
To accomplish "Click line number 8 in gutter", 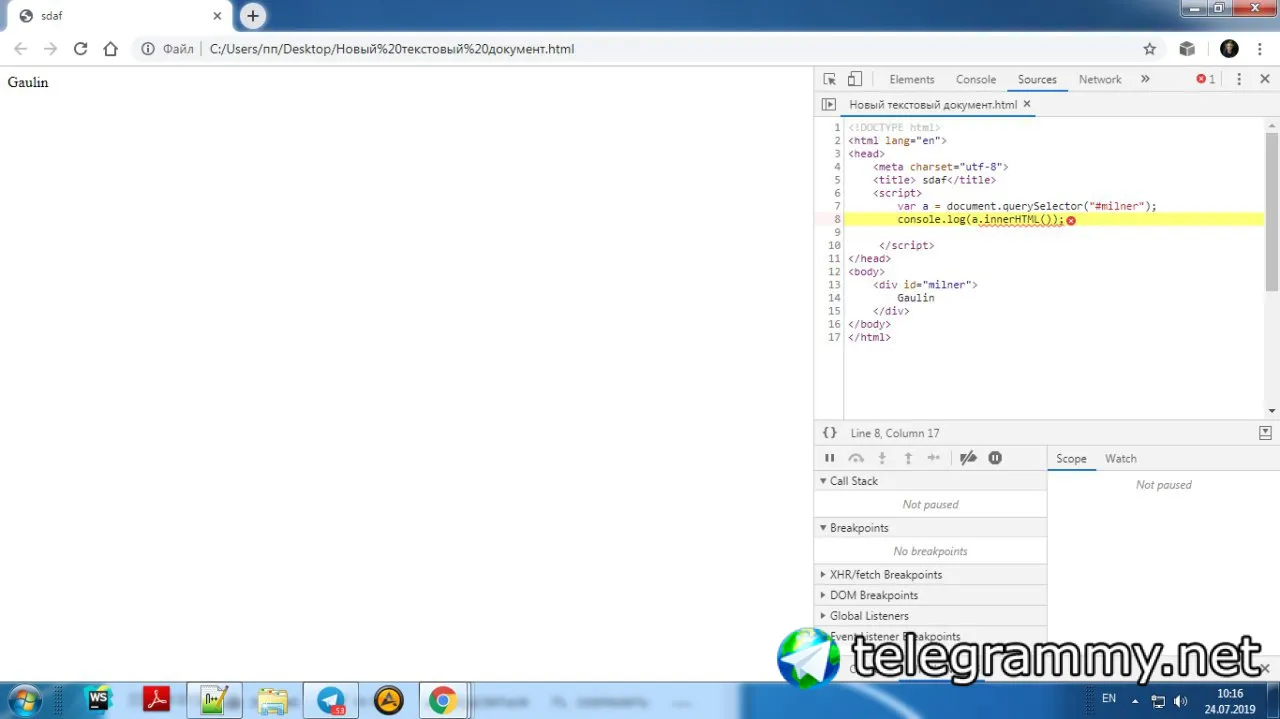I will pos(837,219).
